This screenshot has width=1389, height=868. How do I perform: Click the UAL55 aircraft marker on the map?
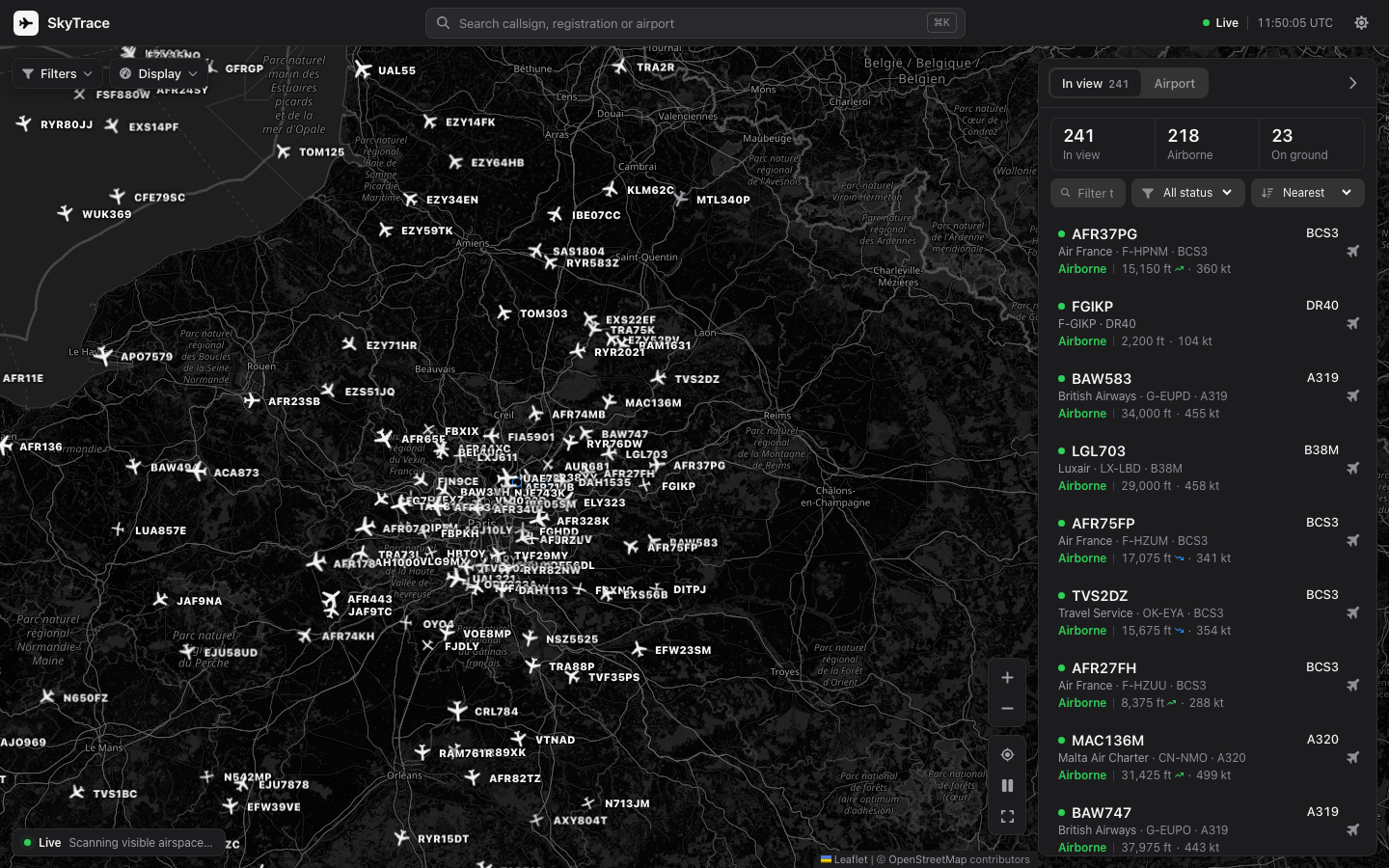(363, 69)
